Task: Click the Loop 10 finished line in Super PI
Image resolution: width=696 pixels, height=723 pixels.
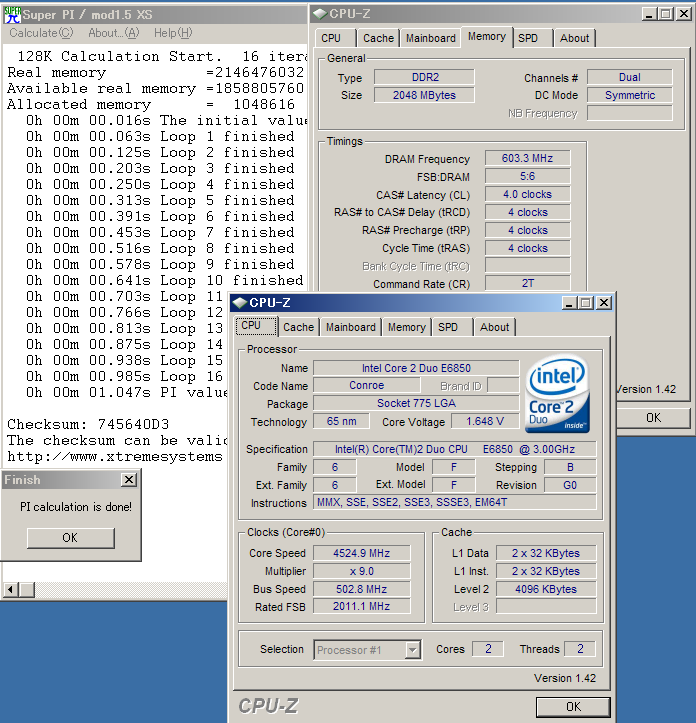Action: (165, 280)
